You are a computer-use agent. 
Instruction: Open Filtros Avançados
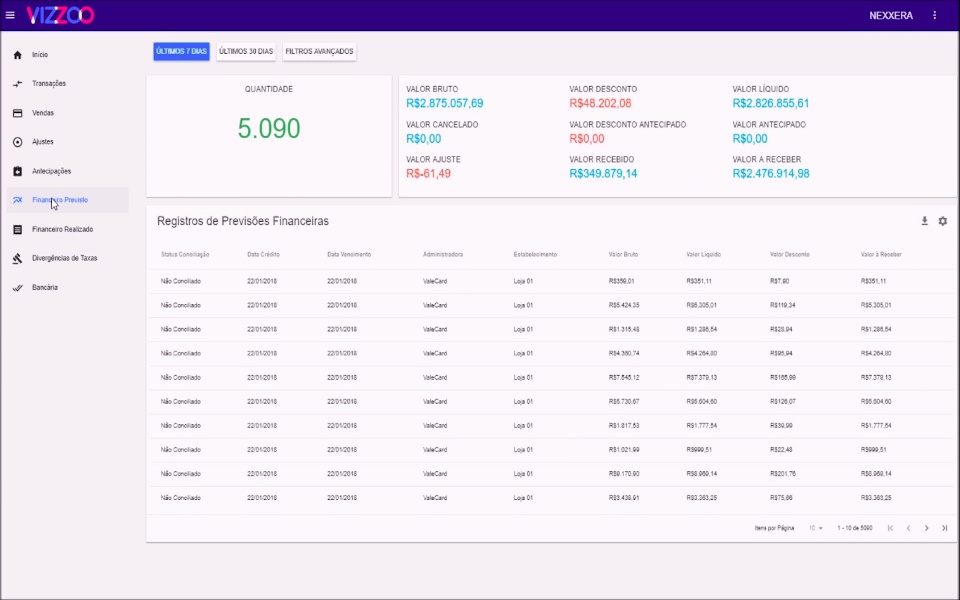click(x=320, y=51)
